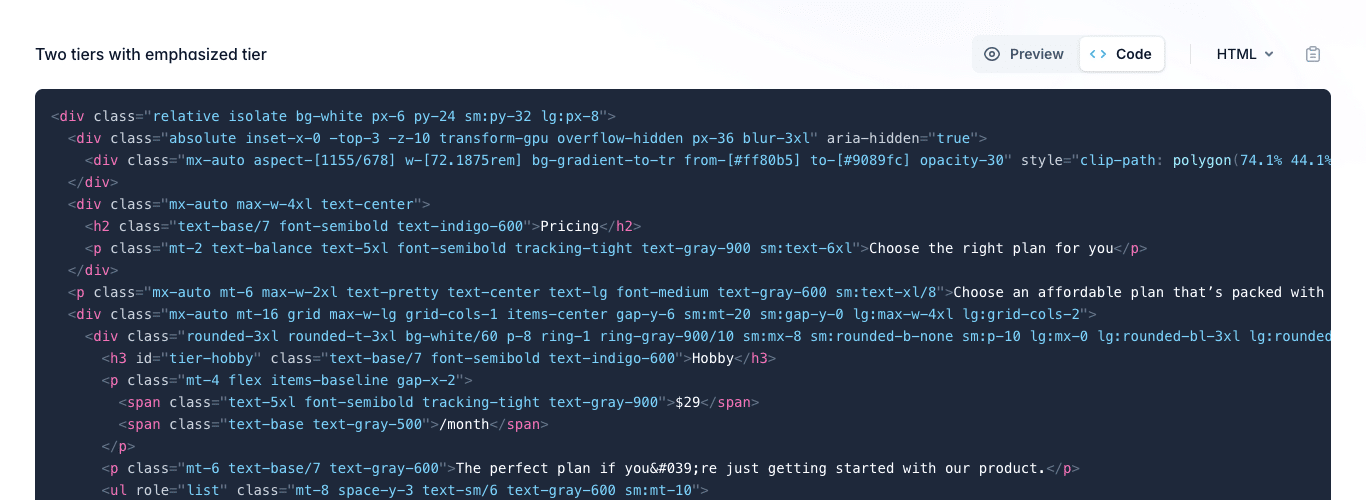This screenshot has height=500, width=1366.
Task: Expand the chevron next to HTML
Action: [x=1269, y=54]
